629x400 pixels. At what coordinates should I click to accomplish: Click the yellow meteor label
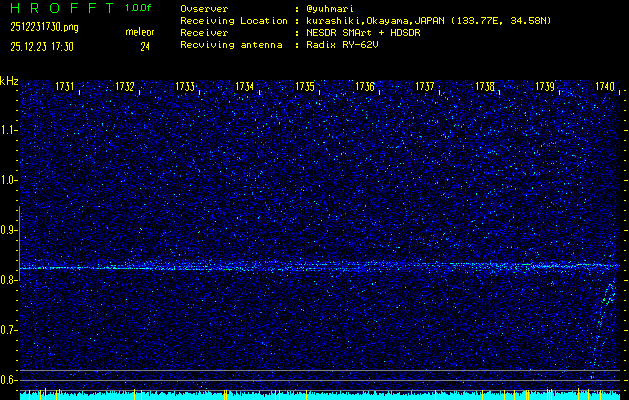(x=140, y=32)
